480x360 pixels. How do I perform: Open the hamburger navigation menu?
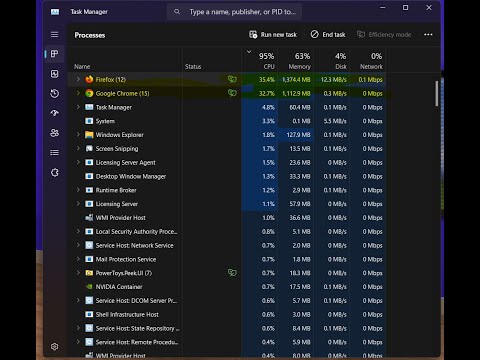54,35
